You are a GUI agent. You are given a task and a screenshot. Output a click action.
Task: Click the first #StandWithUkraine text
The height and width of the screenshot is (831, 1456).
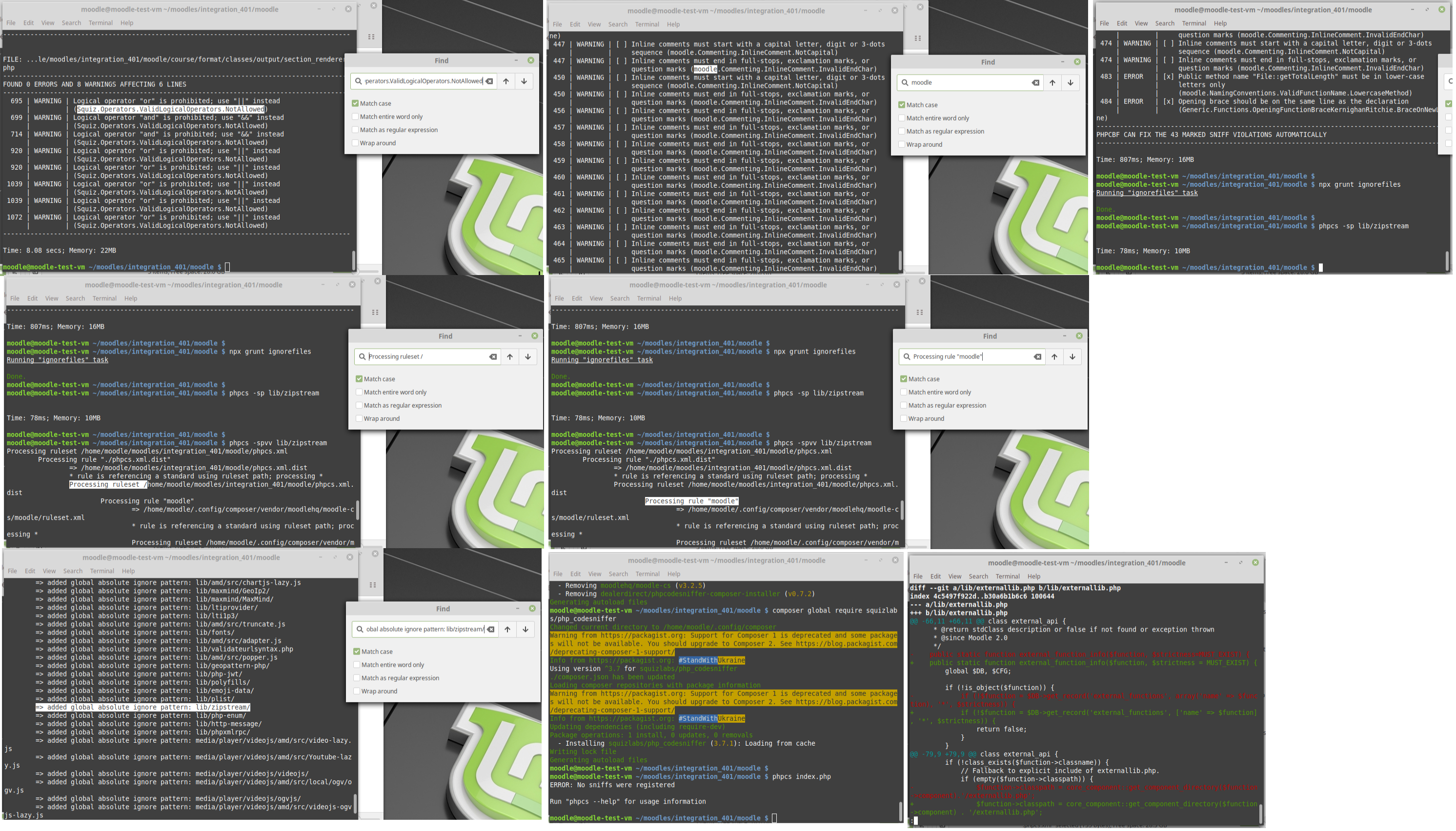pos(711,660)
